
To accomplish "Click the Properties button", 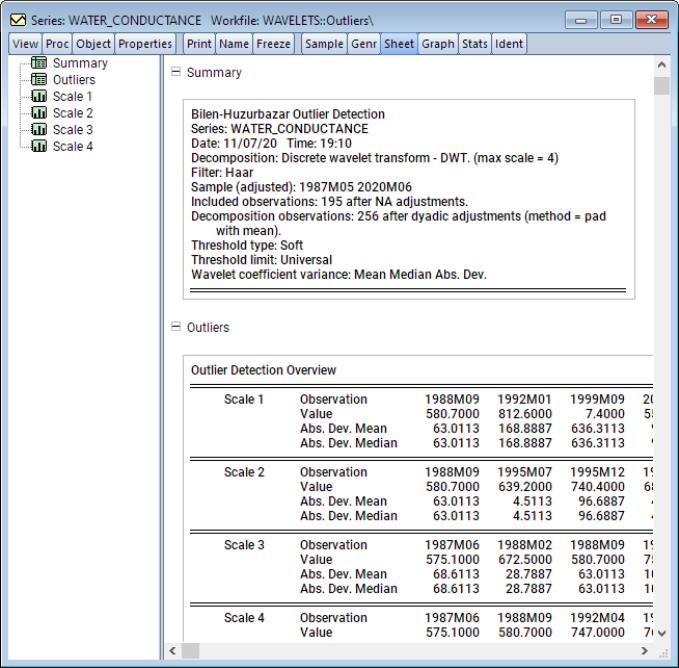I will coord(145,44).
